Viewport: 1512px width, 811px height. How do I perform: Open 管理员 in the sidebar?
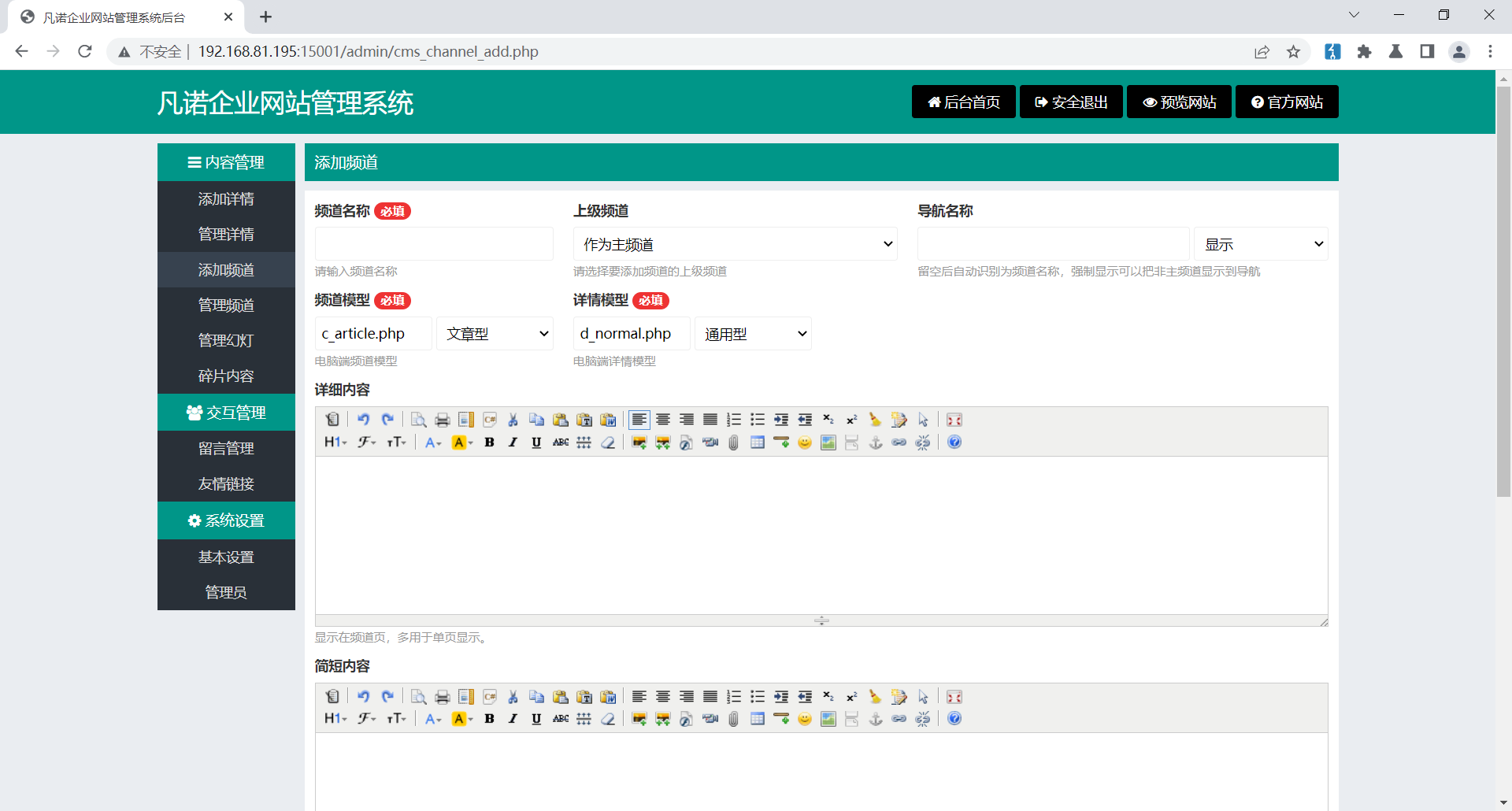(x=226, y=593)
